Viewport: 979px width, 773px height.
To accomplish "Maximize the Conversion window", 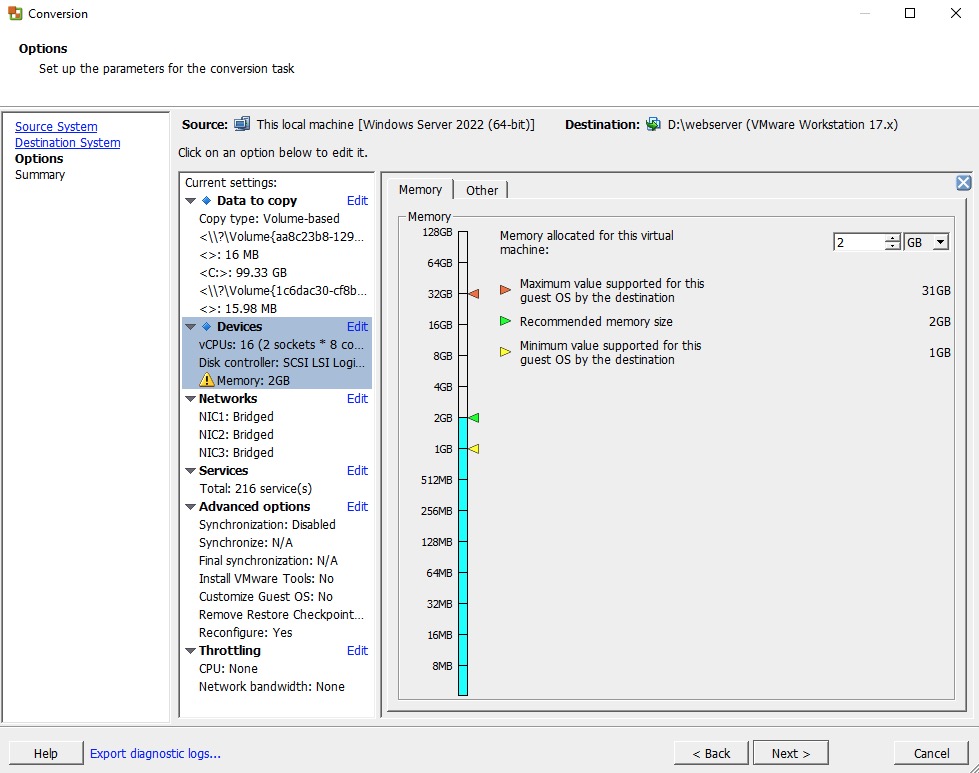I will 910,13.
